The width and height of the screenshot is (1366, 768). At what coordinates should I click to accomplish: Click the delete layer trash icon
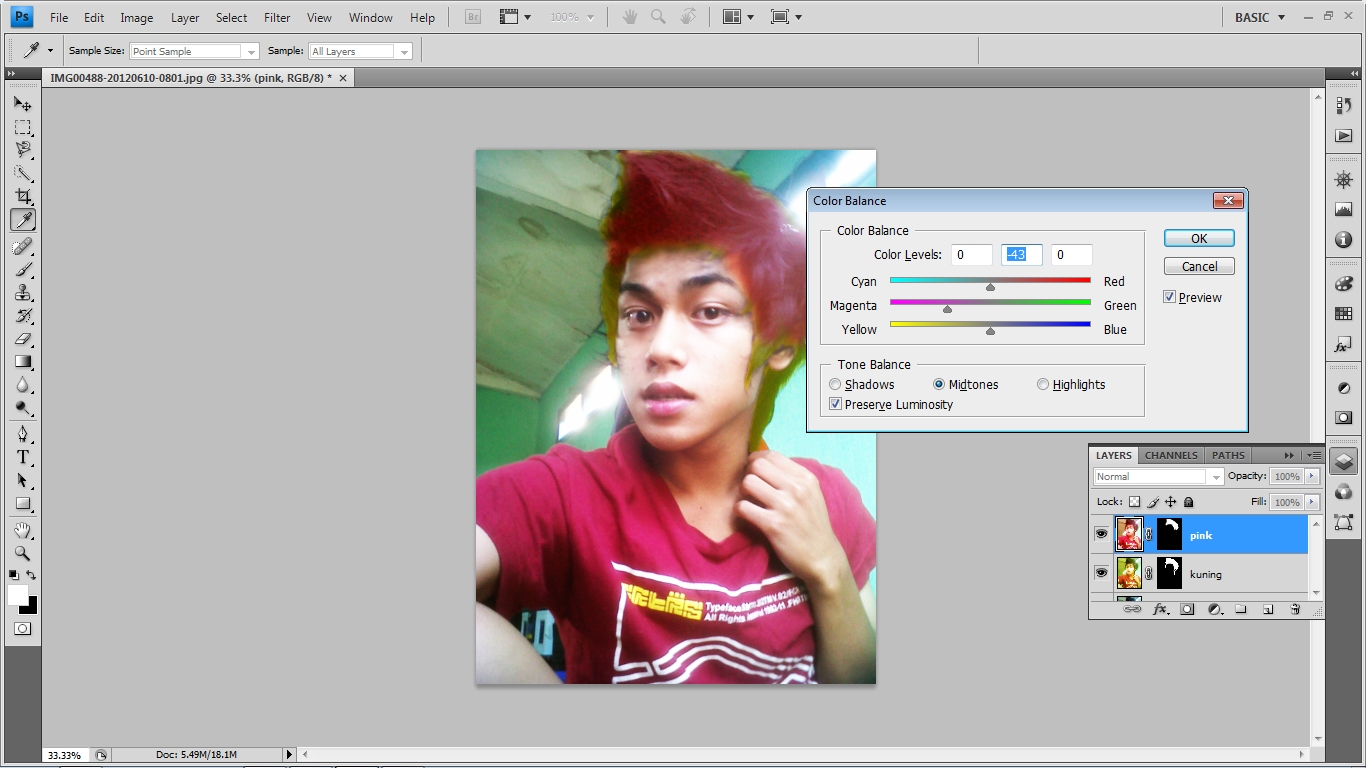[x=1295, y=609]
